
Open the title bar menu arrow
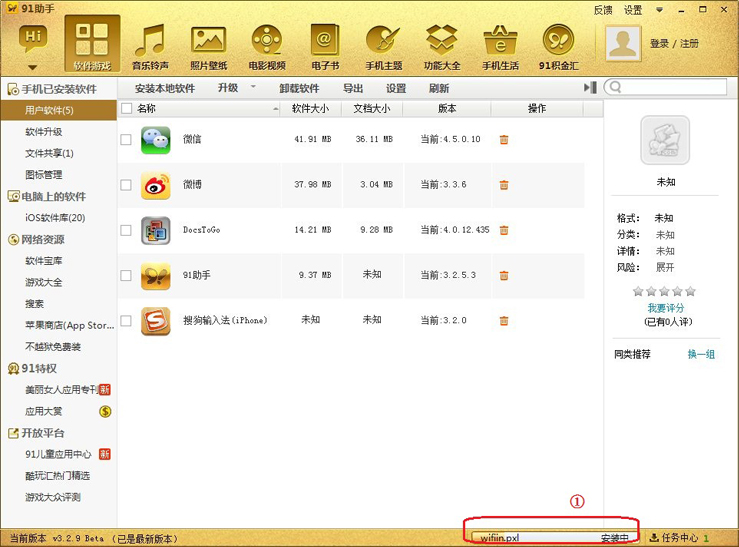click(659, 10)
